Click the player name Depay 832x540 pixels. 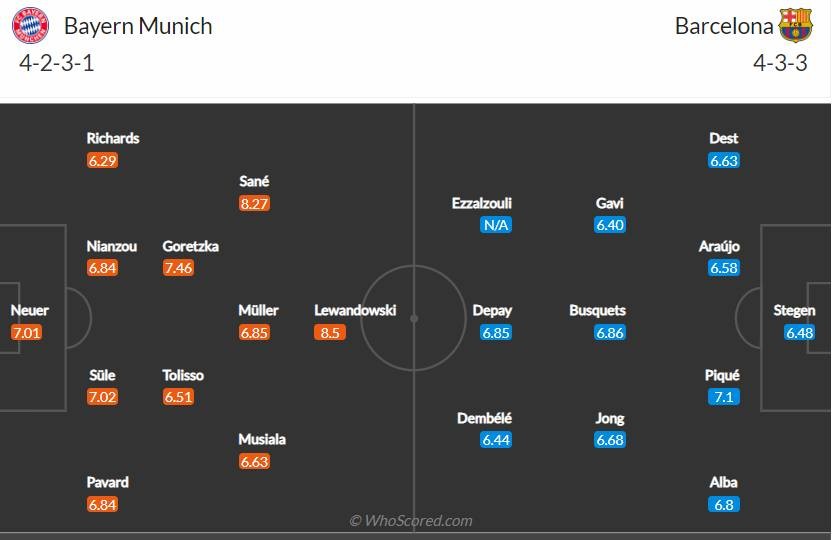click(492, 311)
